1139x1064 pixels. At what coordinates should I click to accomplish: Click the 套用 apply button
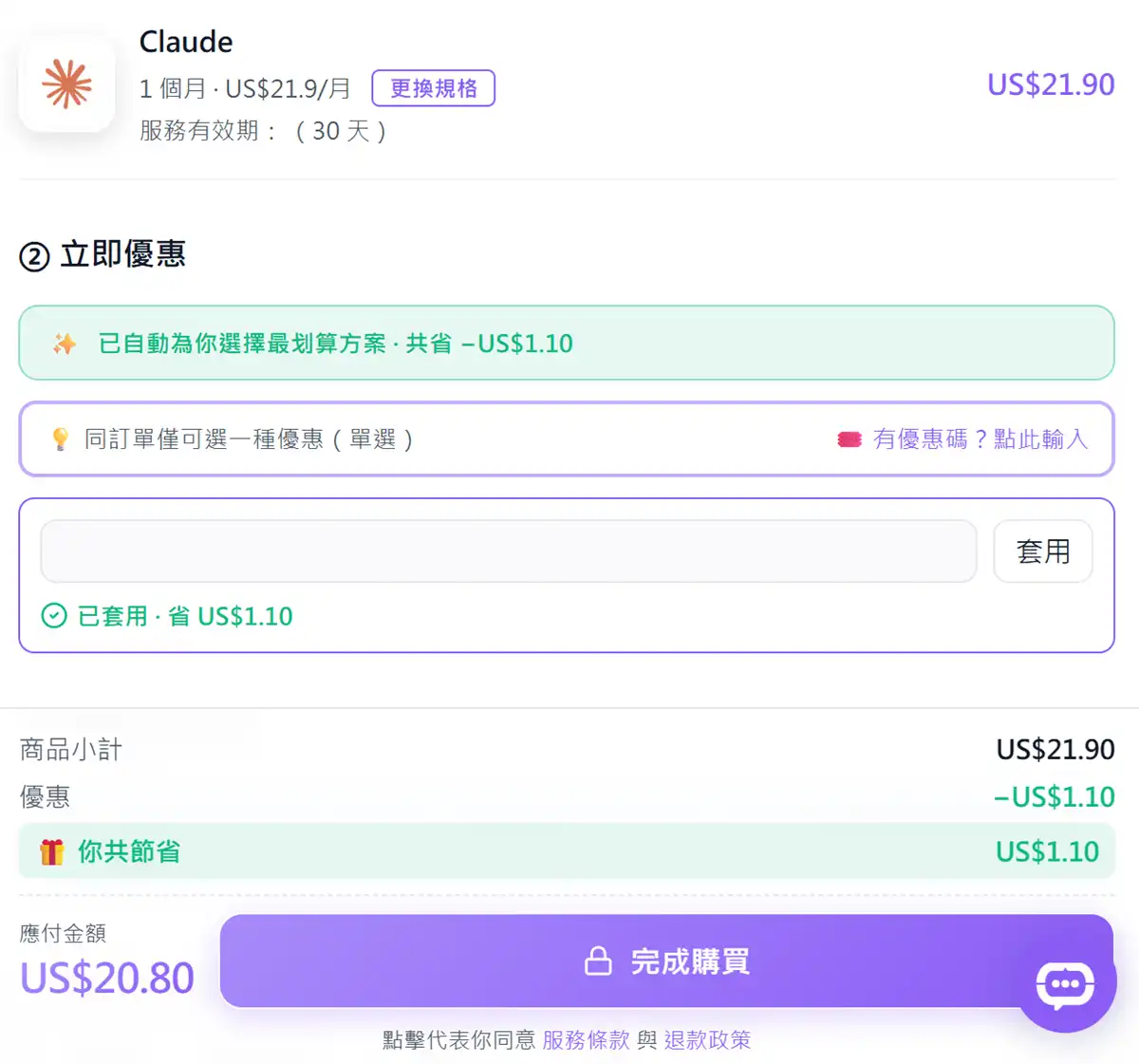(1043, 551)
